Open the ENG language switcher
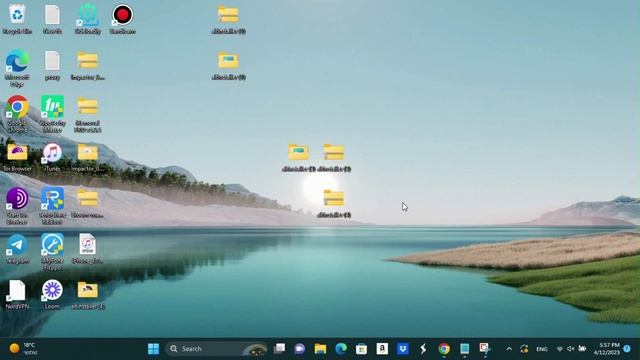 542,349
